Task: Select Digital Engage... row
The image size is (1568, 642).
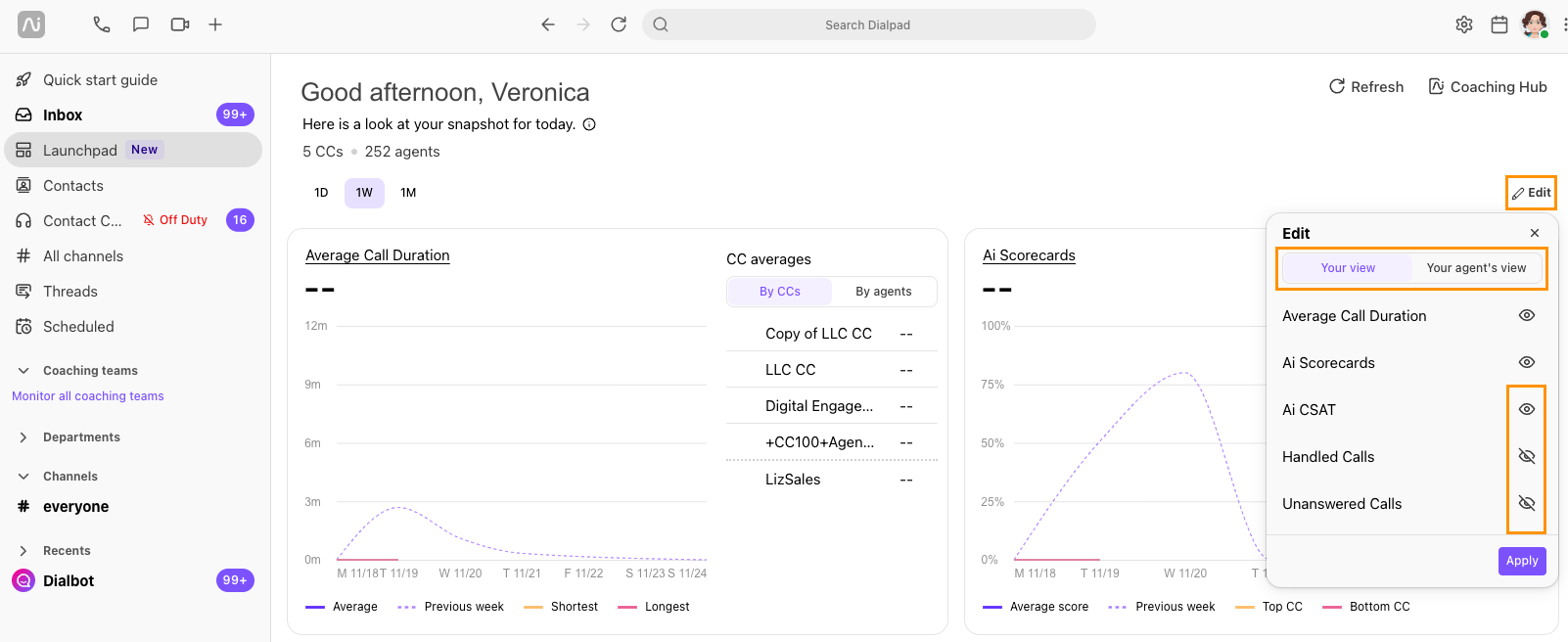Action: click(x=831, y=406)
